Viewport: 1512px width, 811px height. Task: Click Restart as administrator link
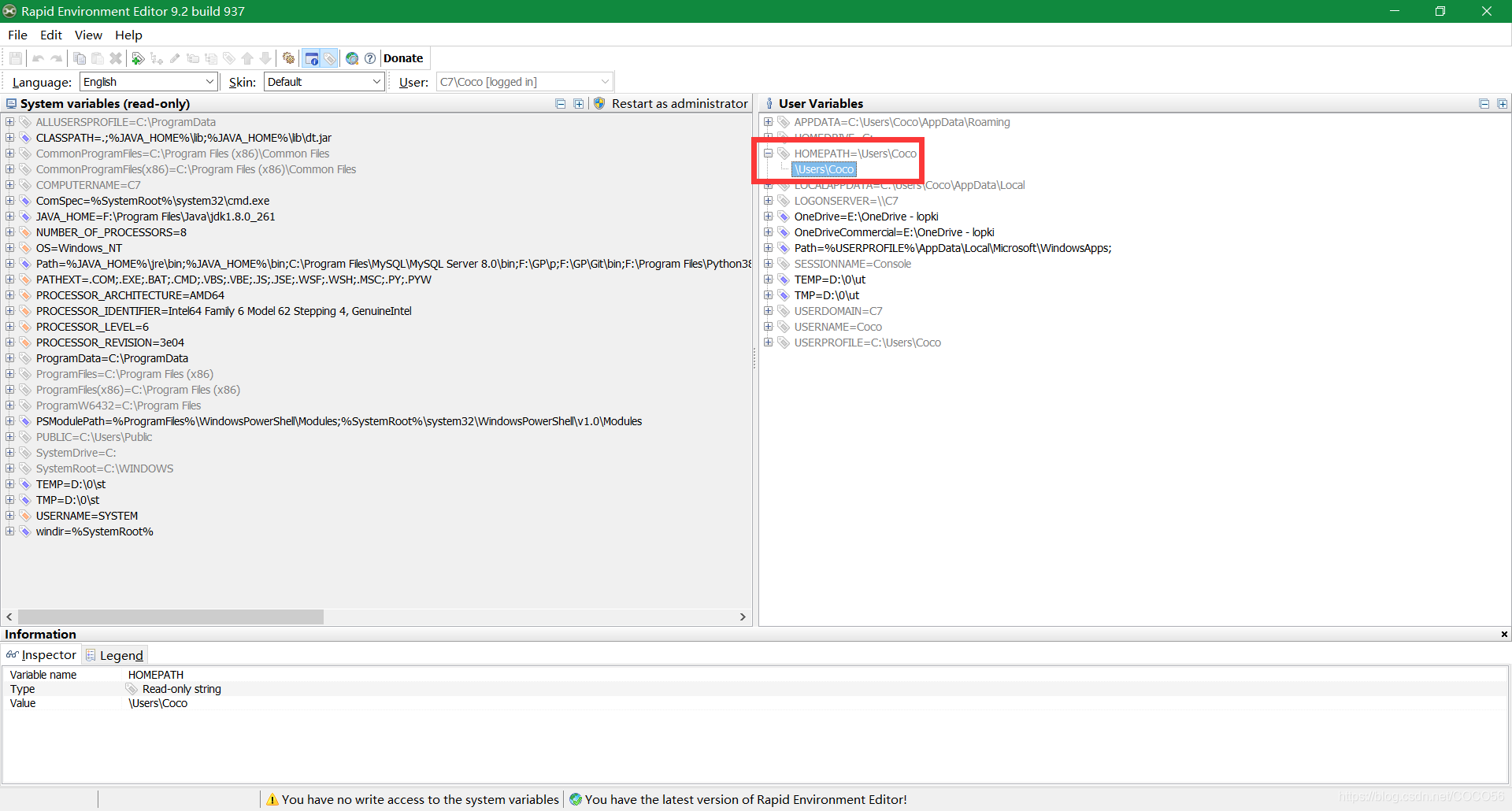pos(680,103)
